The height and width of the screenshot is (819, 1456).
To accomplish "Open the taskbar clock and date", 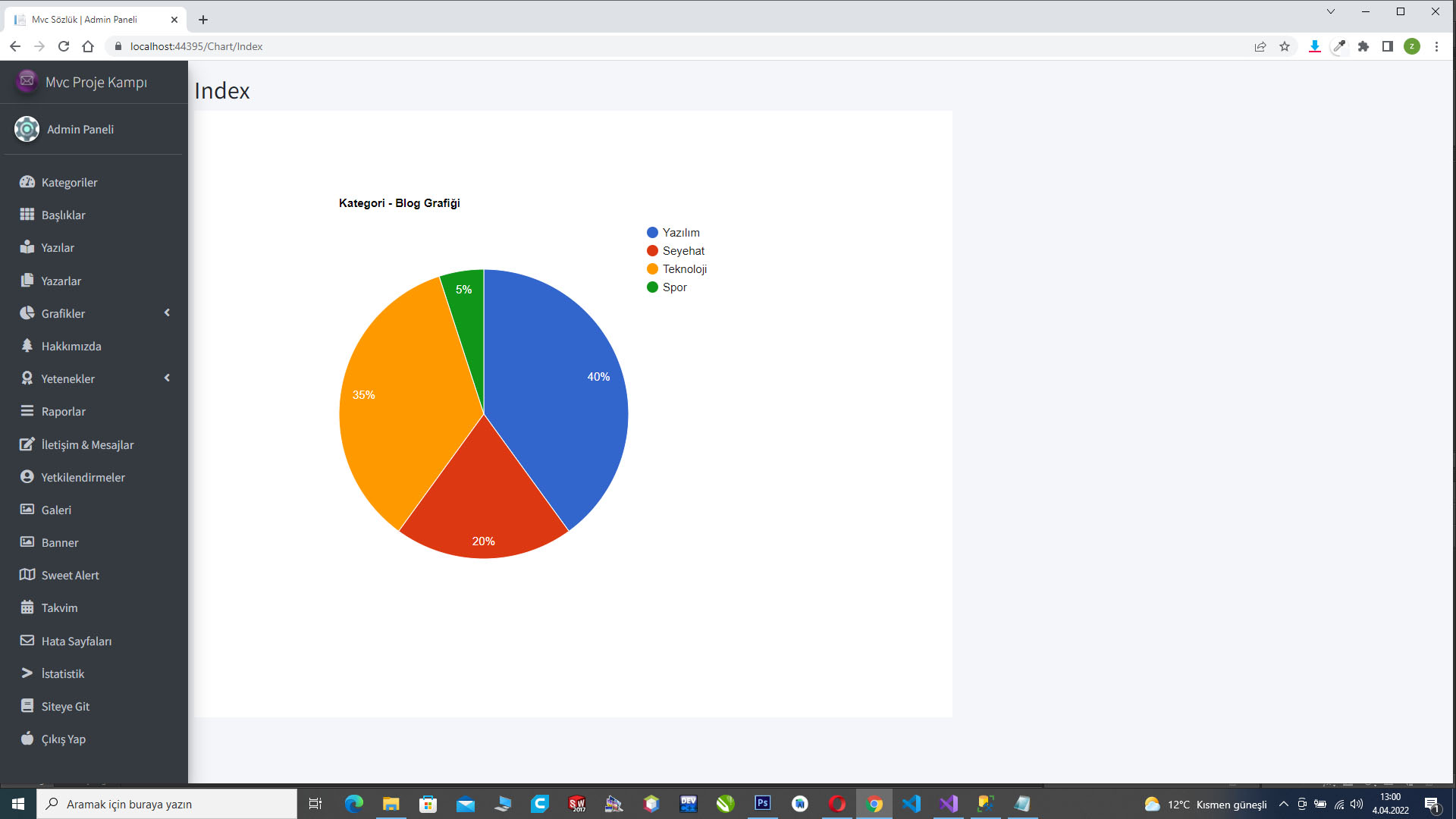I will point(1390,804).
